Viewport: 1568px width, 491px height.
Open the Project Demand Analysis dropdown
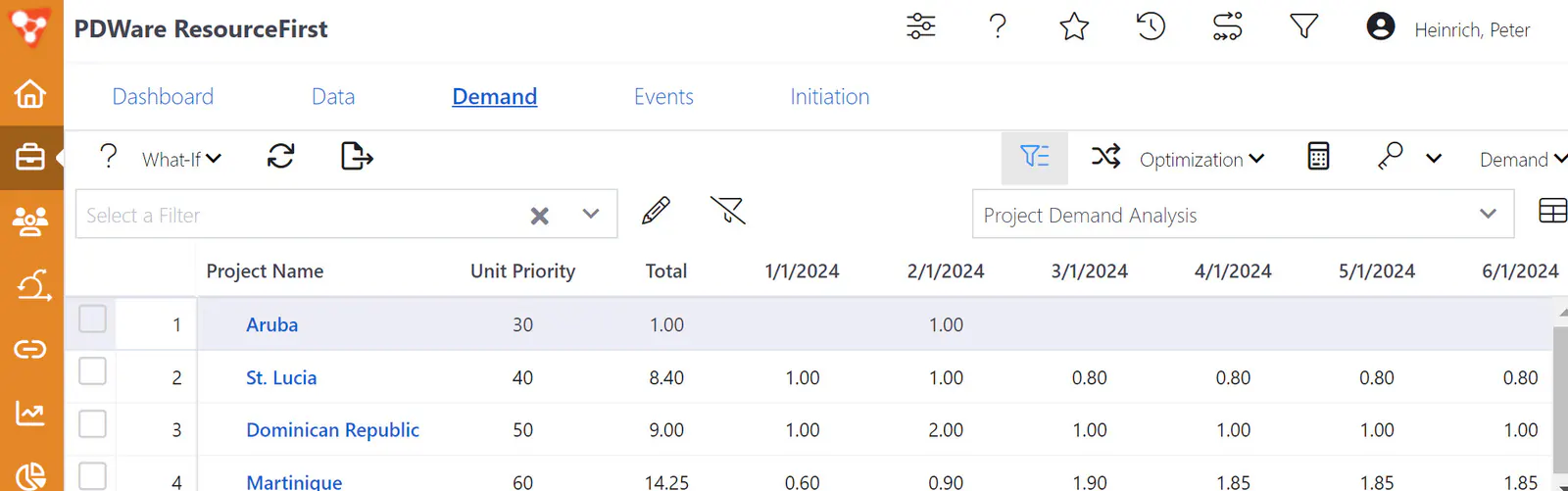[1243, 214]
